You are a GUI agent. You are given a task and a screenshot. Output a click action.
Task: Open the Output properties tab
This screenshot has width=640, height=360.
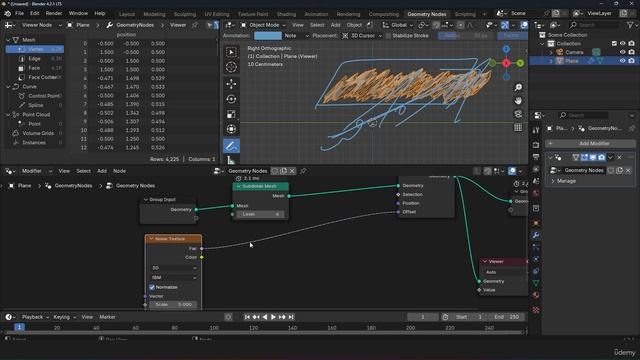(536, 157)
